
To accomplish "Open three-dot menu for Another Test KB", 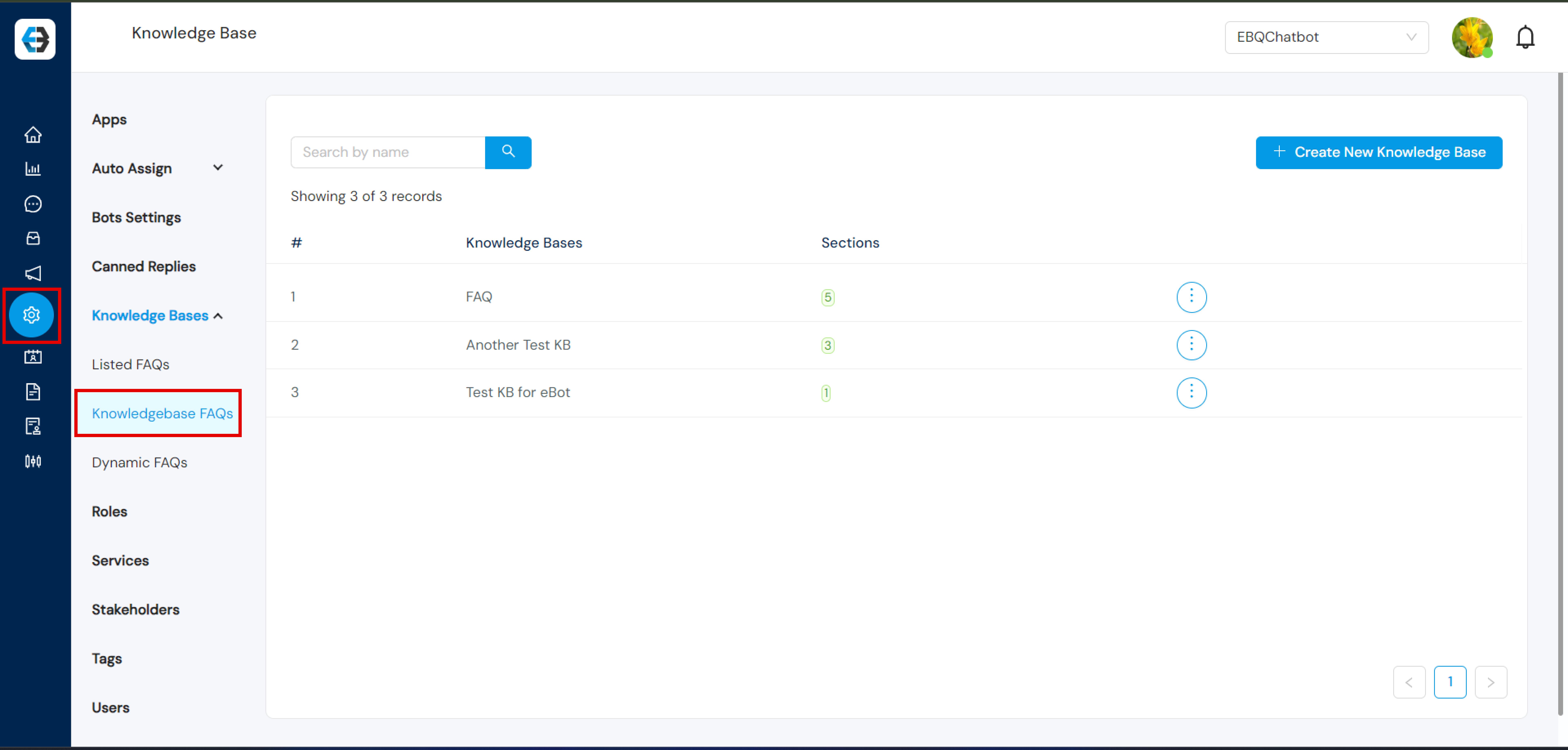I will (1191, 345).
